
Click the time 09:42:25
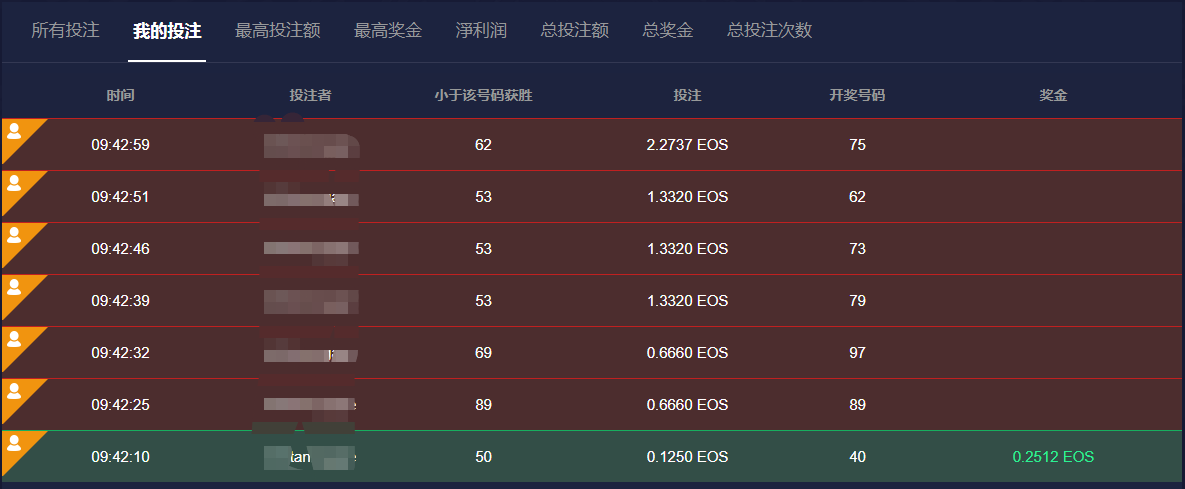click(120, 405)
